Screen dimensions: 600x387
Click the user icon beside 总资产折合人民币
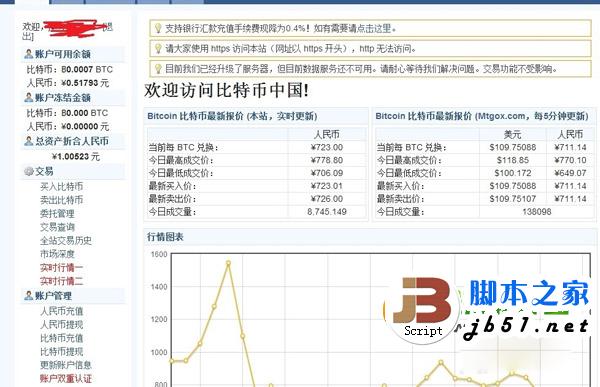28,141
